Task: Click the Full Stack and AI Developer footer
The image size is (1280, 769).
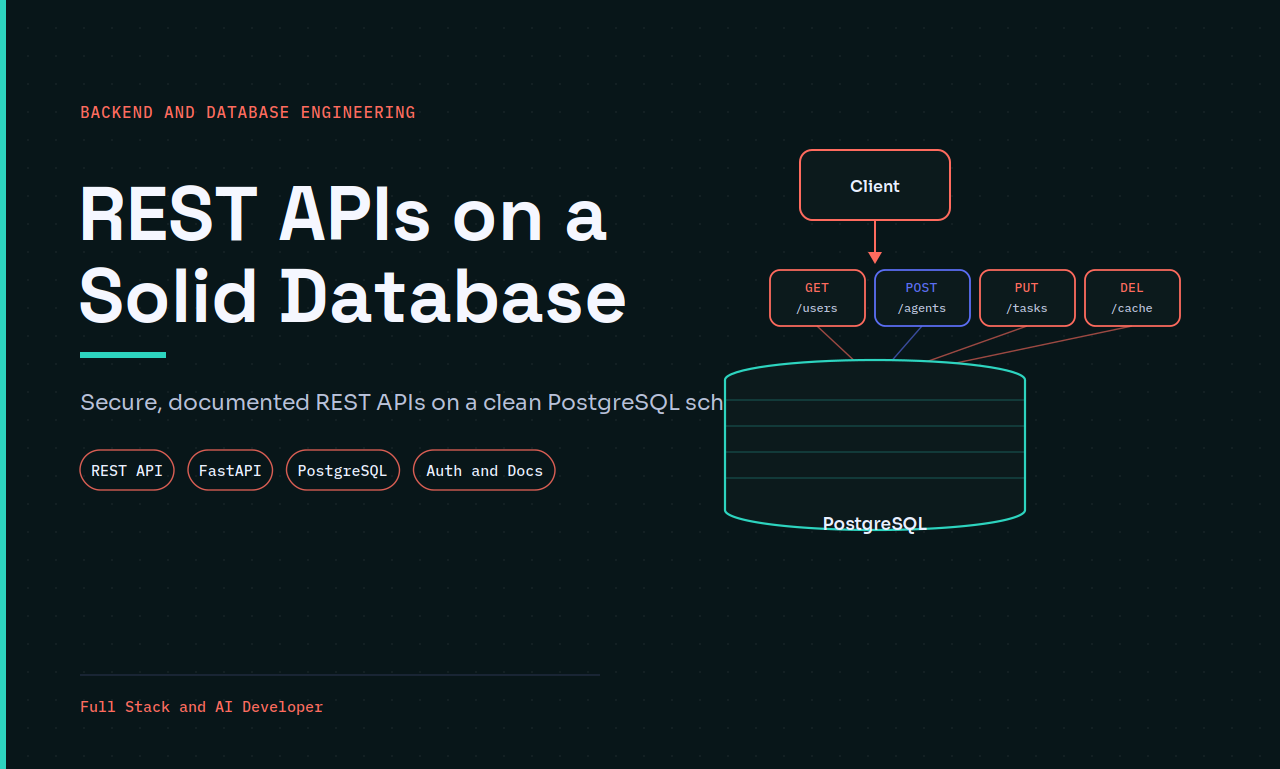Action: (202, 707)
